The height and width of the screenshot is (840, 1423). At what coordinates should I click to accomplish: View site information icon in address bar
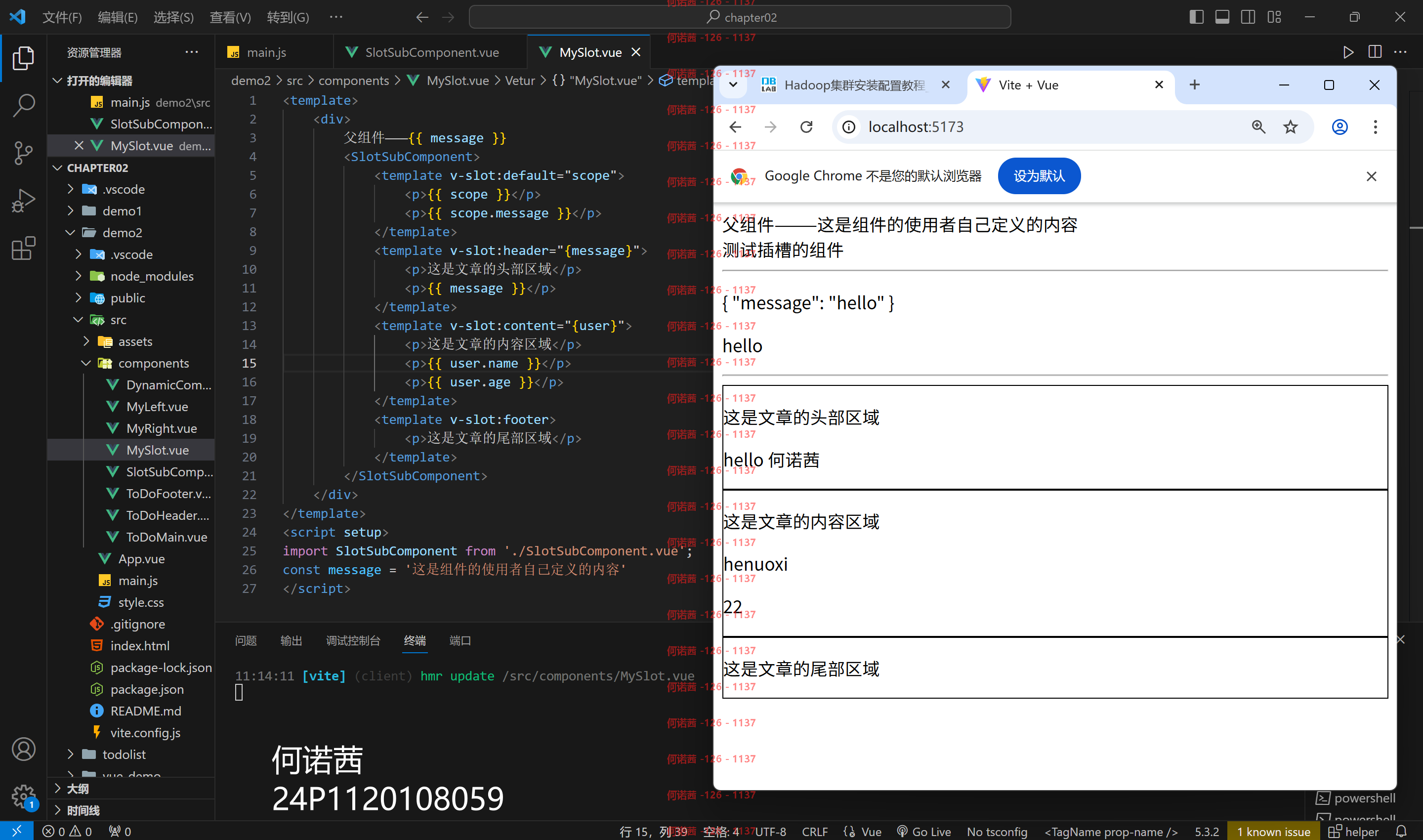click(x=848, y=127)
